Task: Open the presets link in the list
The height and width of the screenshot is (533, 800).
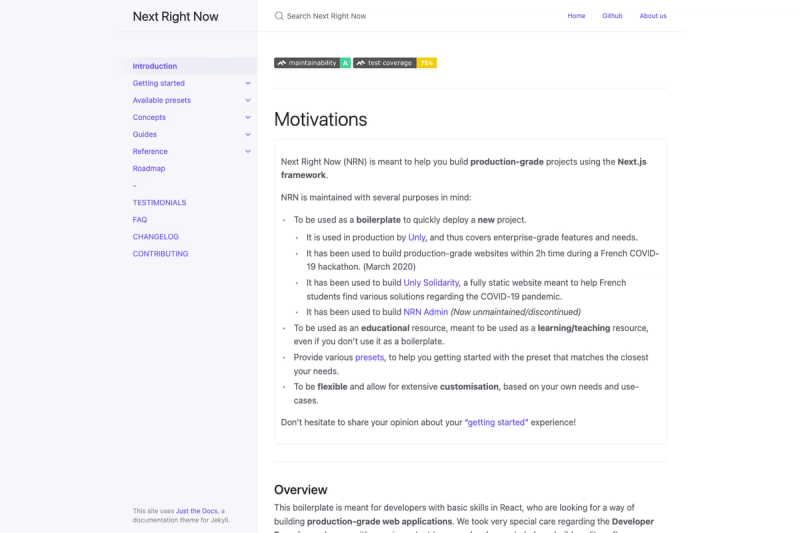Action: coord(369,357)
